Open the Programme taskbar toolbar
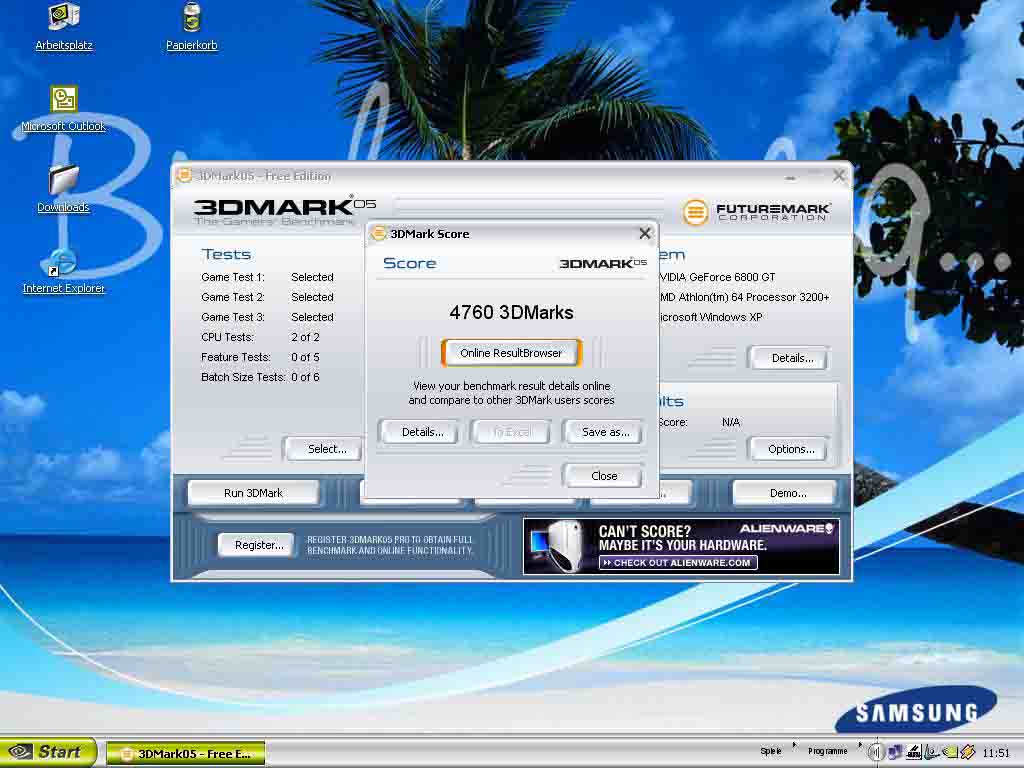The height and width of the screenshot is (768, 1024). tap(827, 751)
